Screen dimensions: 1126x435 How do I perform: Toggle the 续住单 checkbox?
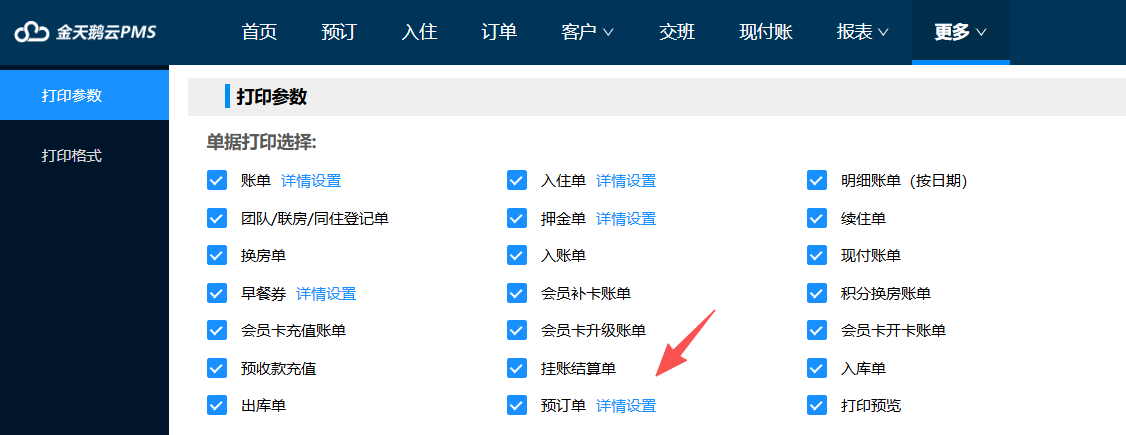pos(817,218)
